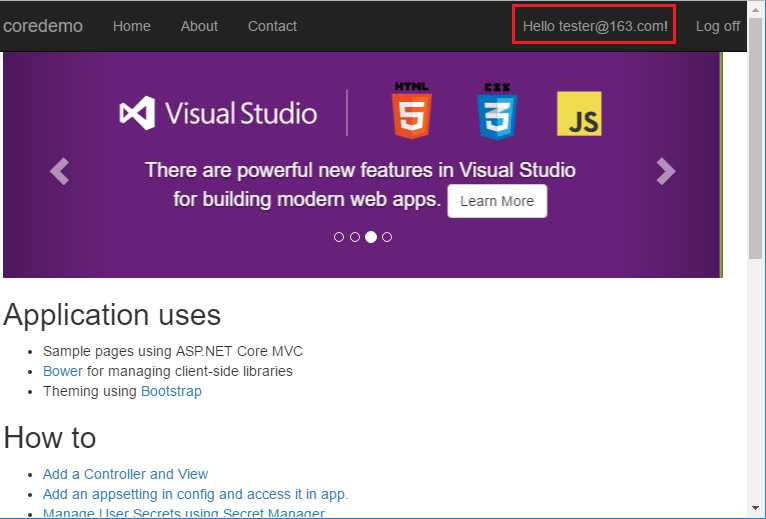Click the vertical scrollbar thumb
The height and width of the screenshot is (519, 766).
pyautogui.click(x=756, y=150)
